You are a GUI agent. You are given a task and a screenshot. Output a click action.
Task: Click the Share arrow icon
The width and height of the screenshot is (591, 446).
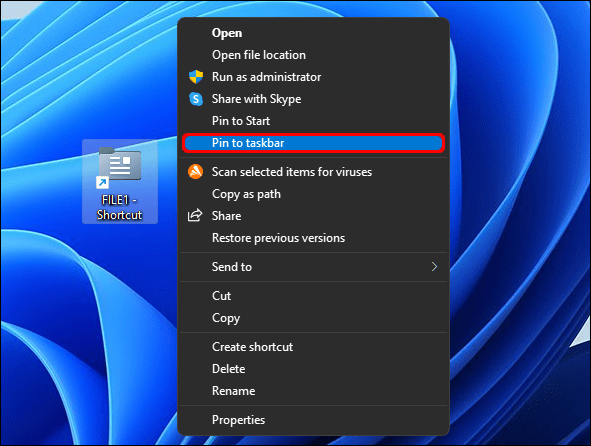click(x=195, y=216)
